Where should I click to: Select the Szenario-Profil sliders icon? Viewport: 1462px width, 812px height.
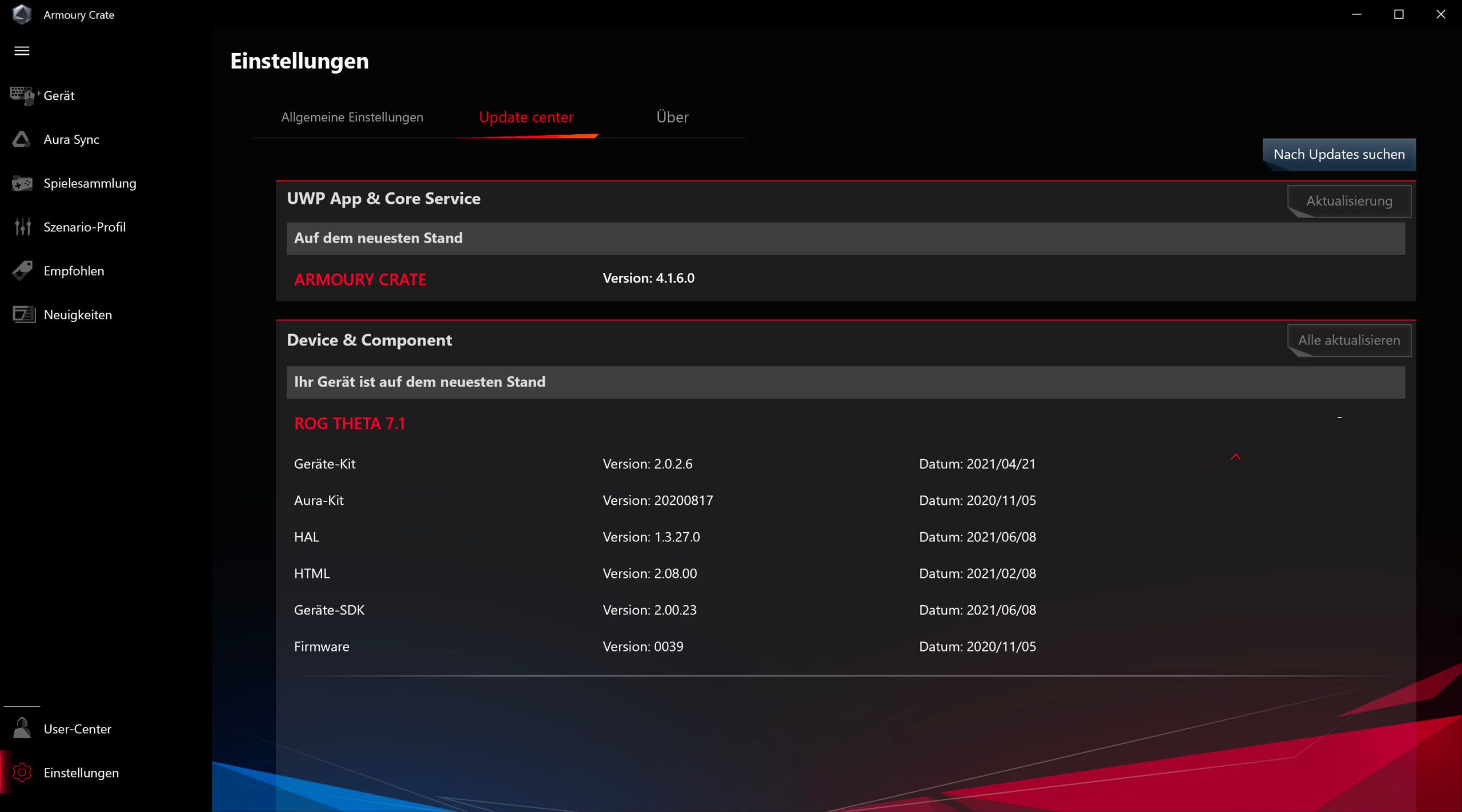click(x=22, y=227)
